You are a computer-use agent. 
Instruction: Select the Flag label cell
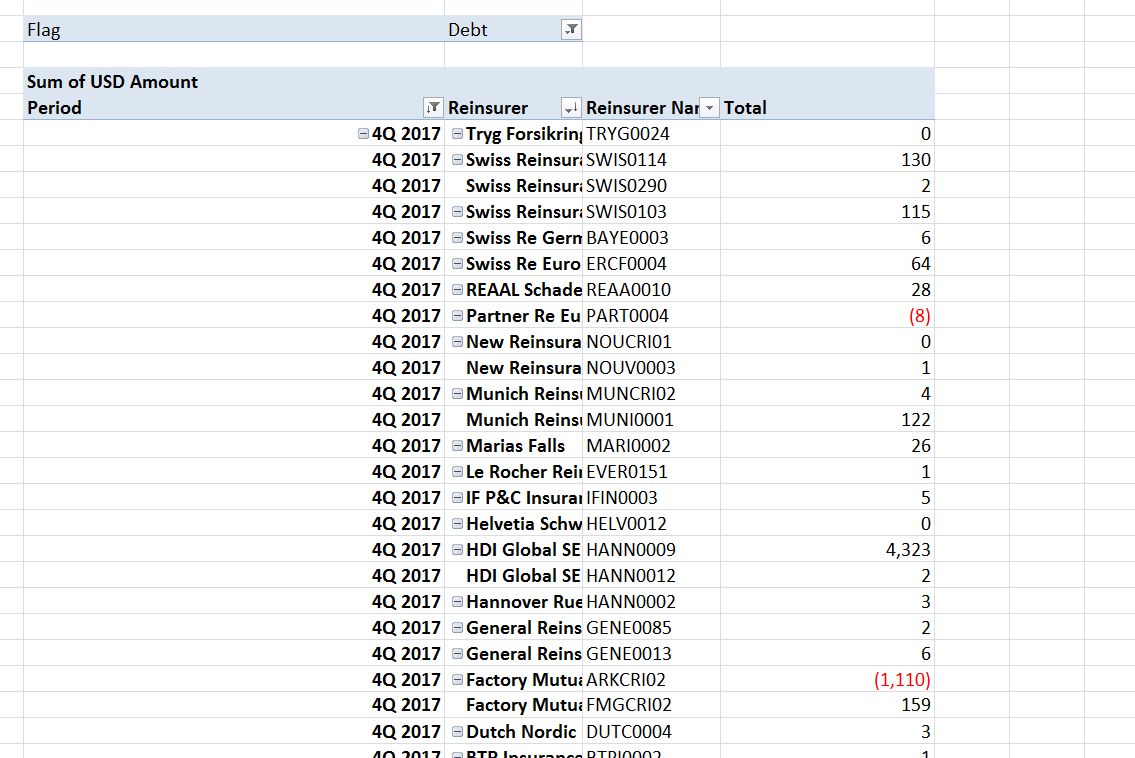coord(234,30)
